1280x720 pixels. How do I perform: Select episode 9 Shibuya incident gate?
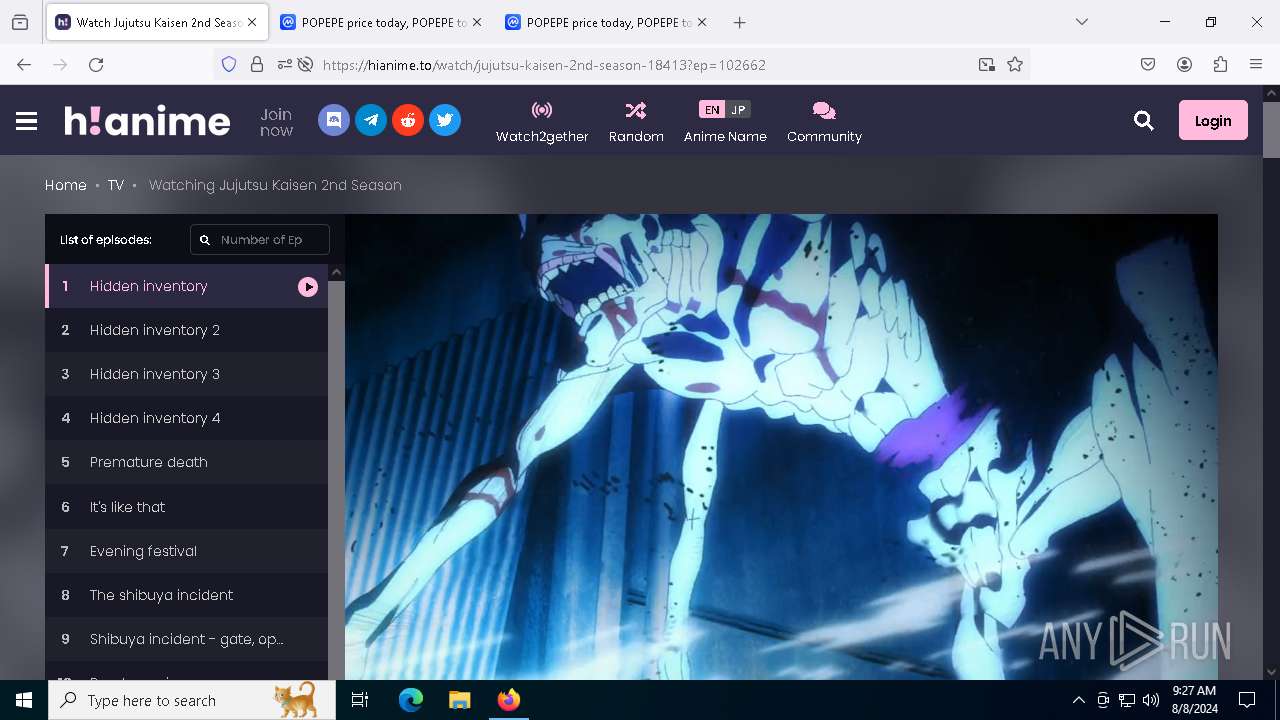coord(187,639)
